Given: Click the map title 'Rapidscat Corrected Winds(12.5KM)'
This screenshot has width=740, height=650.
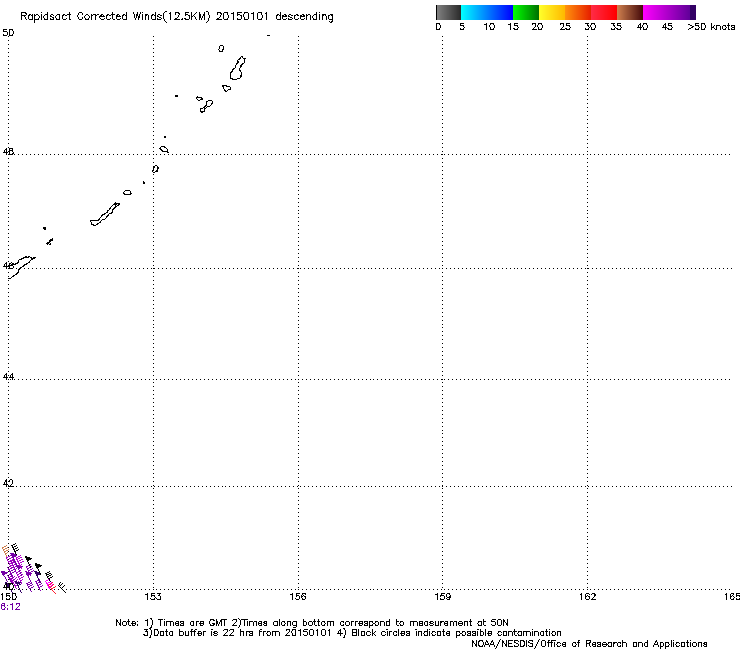Looking at the screenshot, I should (115, 17).
